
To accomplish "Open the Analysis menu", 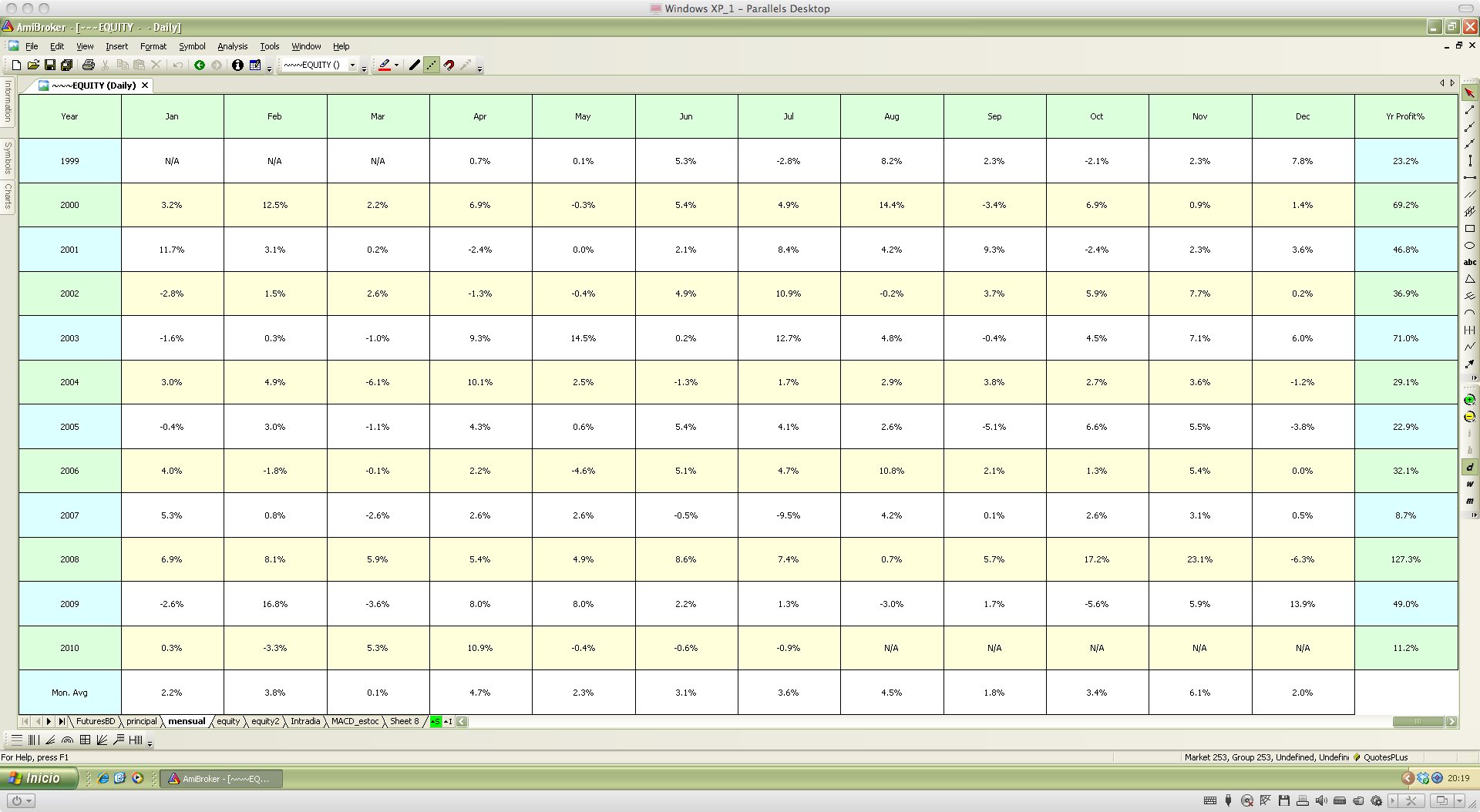I will 233,46.
